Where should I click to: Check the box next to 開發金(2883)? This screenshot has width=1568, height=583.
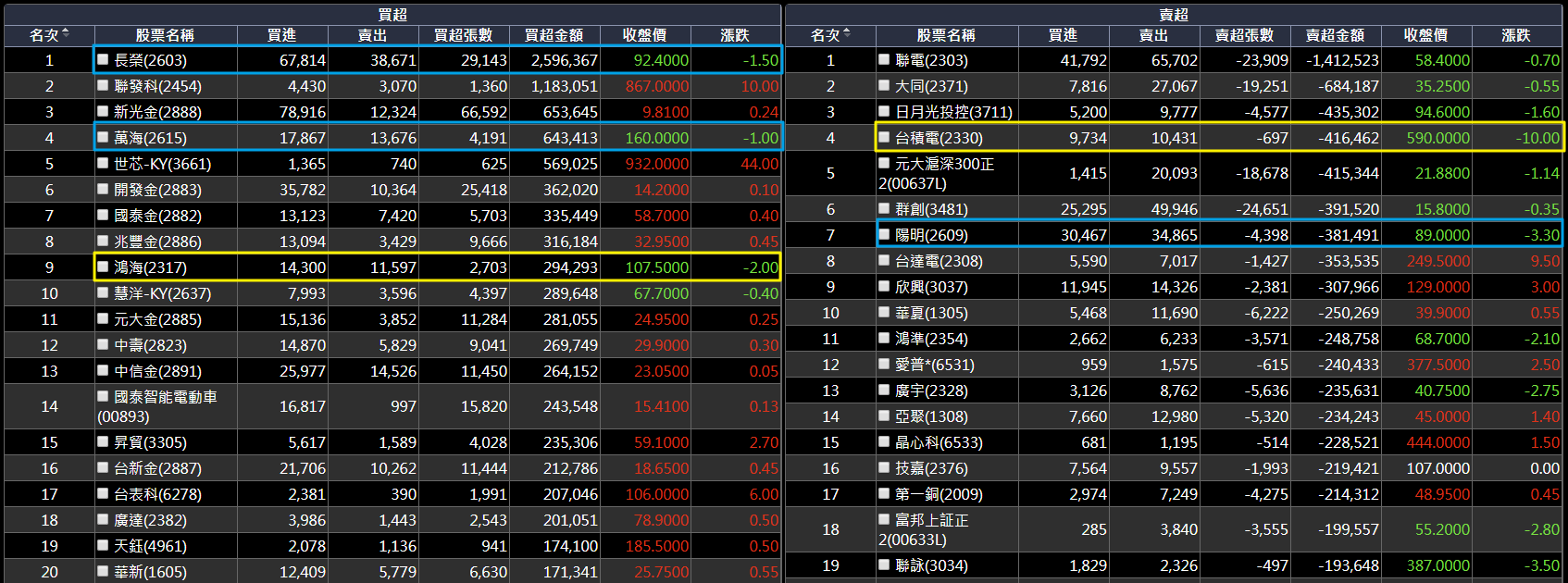tap(103, 189)
